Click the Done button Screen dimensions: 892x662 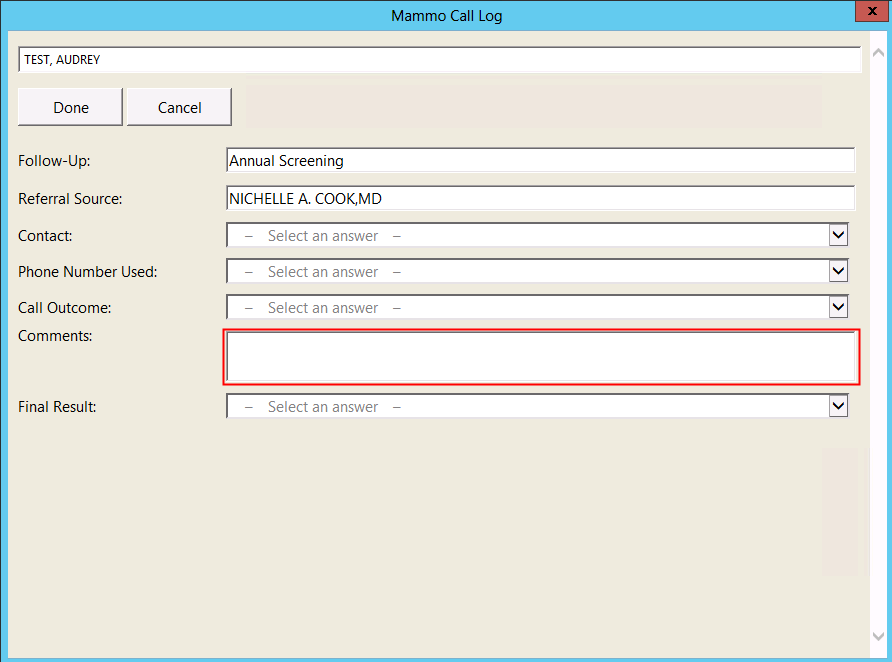click(x=70, y=107)
